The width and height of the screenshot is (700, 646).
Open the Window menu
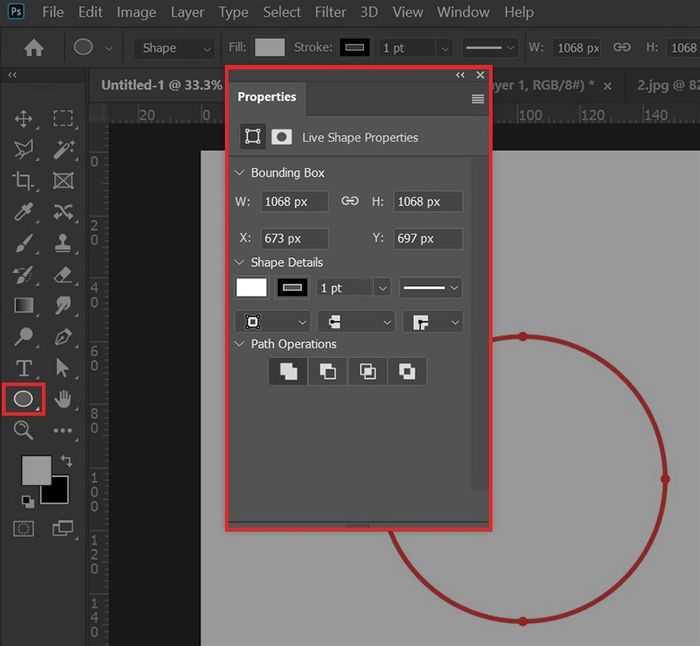click(463, 12)
